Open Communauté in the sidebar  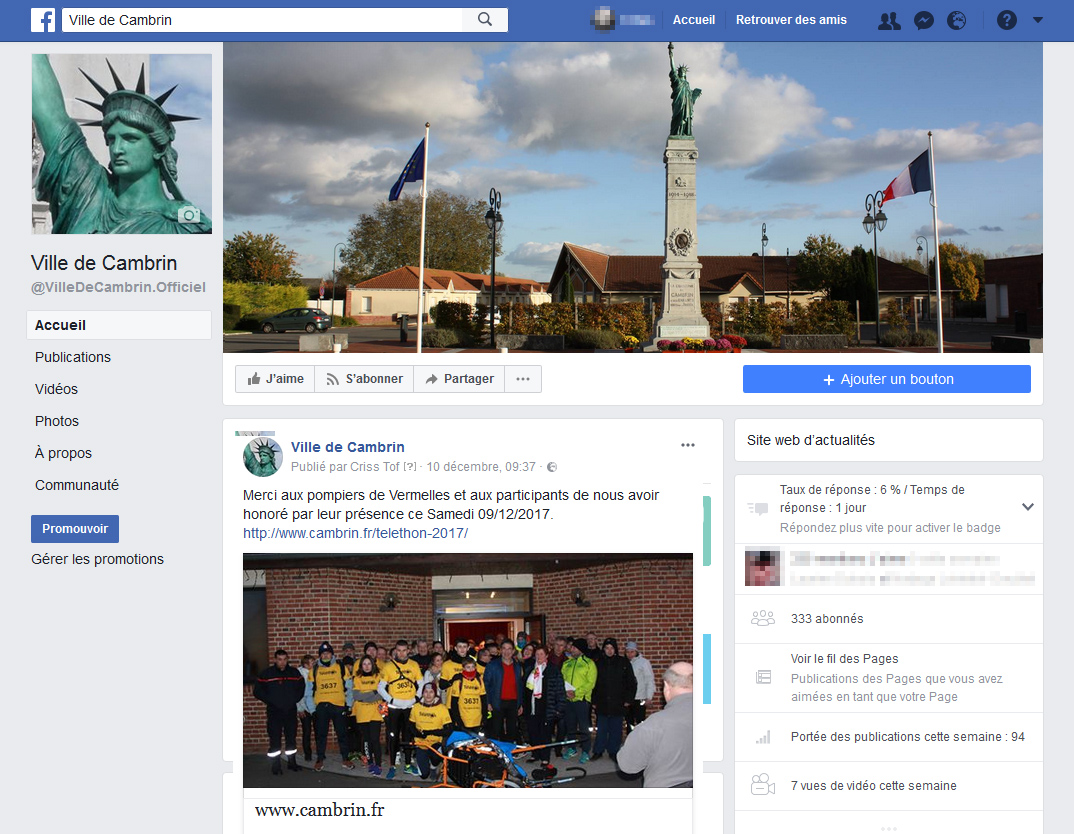[77, 485]
